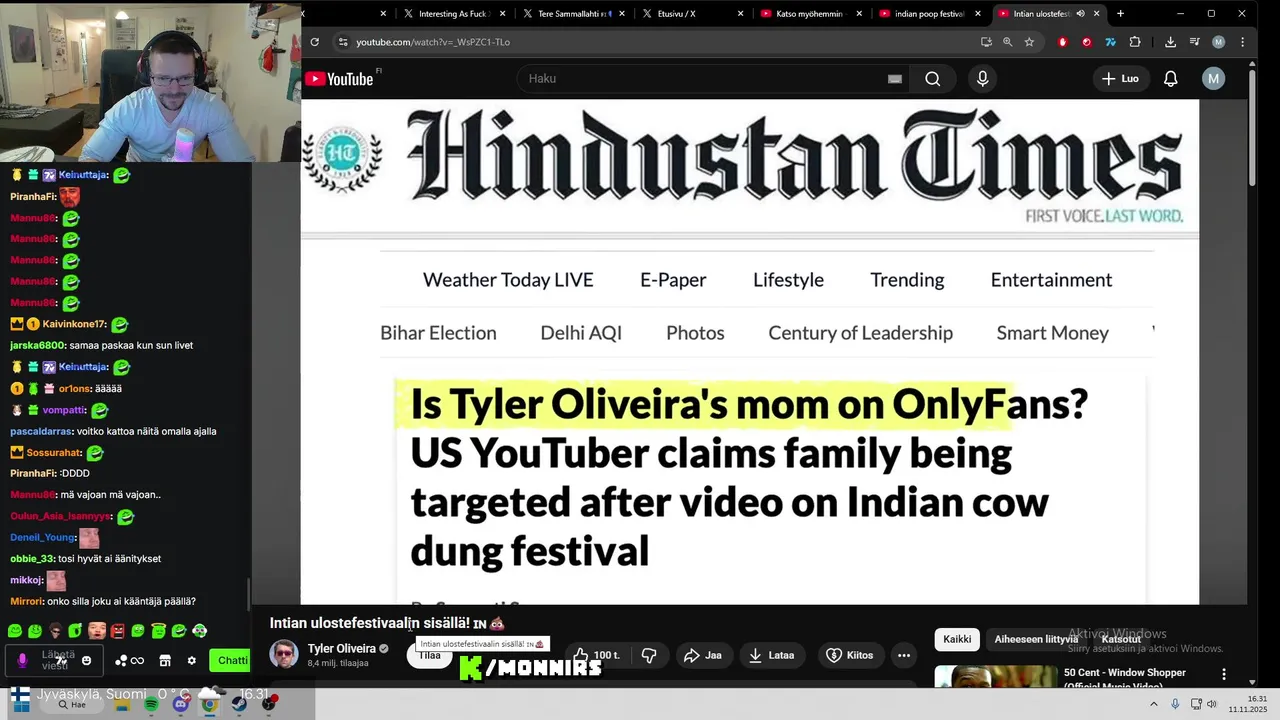Click the page scrollbar down arrow
The image size is (1280, 720).
pyautogui.click(x=1252, y=682)
